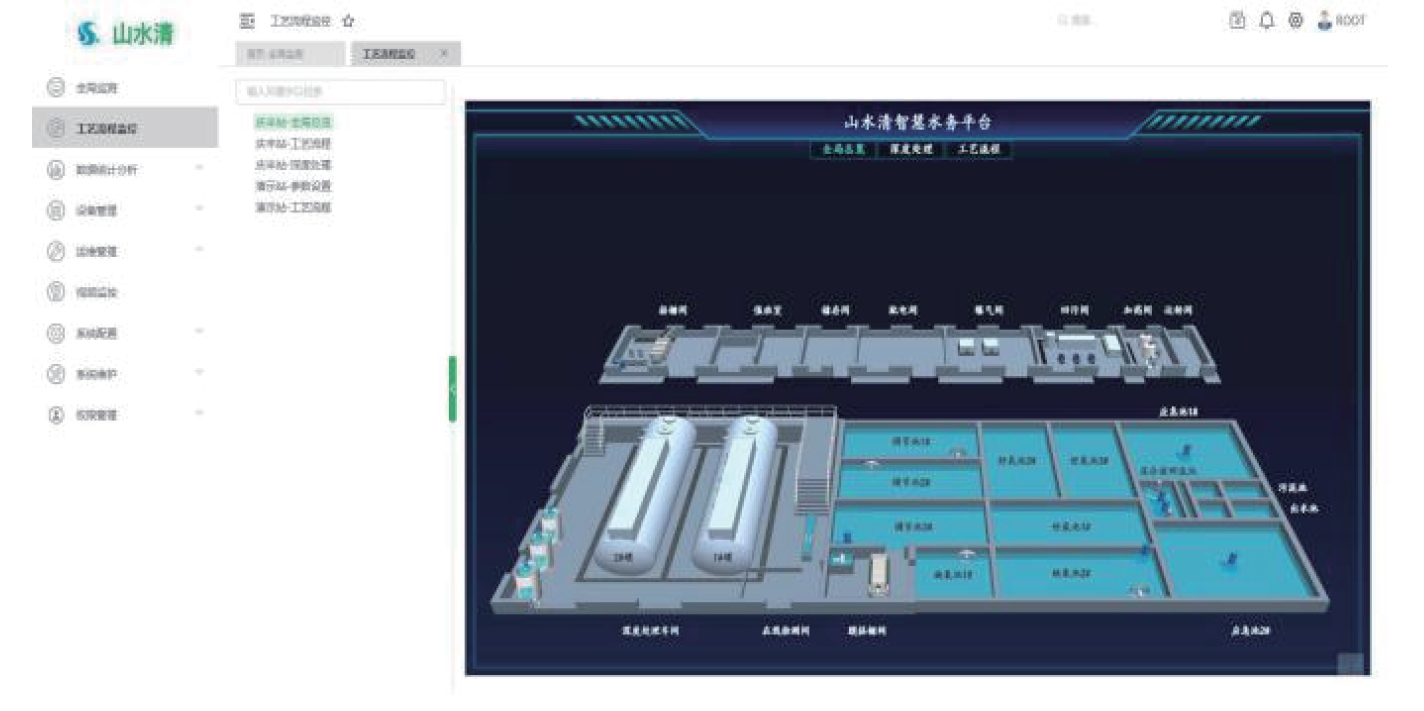Expand the 数据统计分析 submenu arrow
Image resolution: width=1424 pixels, height=711 pixels.
click(200, 168)
